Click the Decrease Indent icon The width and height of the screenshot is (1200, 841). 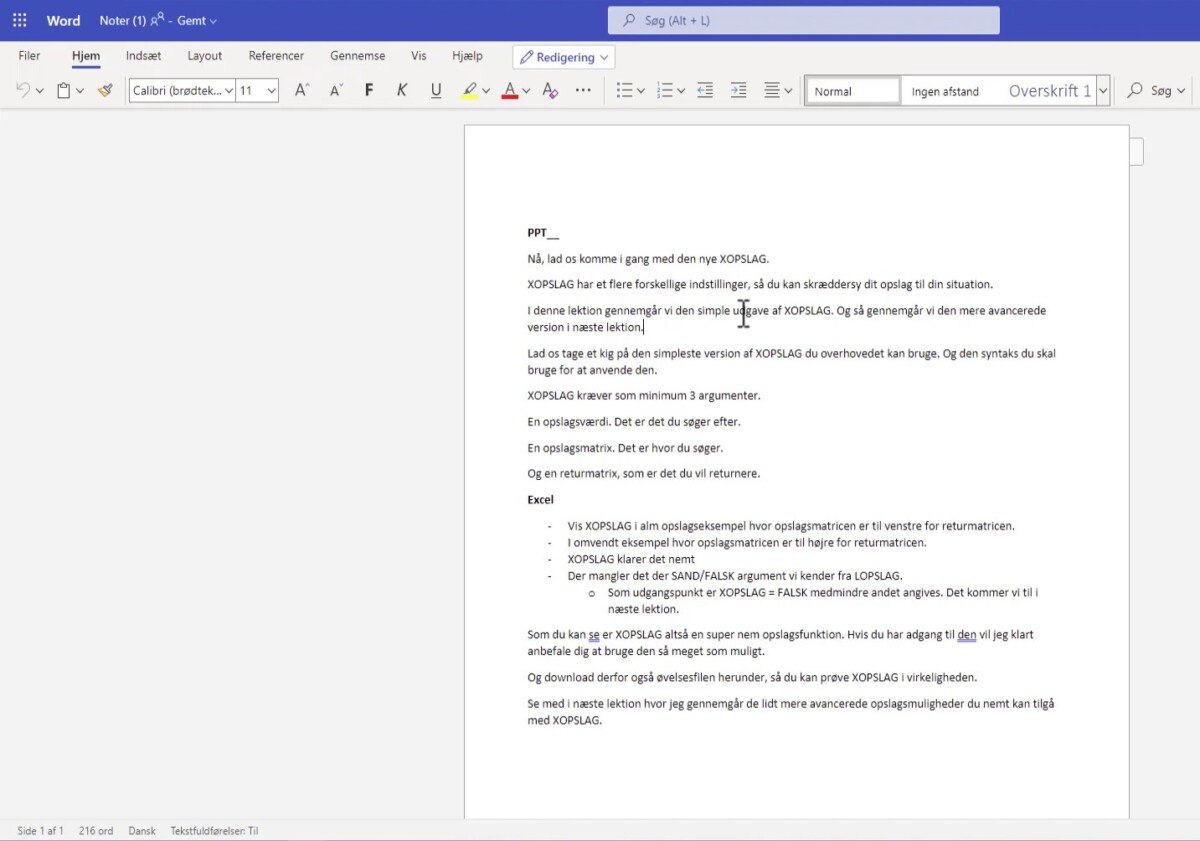705,90
